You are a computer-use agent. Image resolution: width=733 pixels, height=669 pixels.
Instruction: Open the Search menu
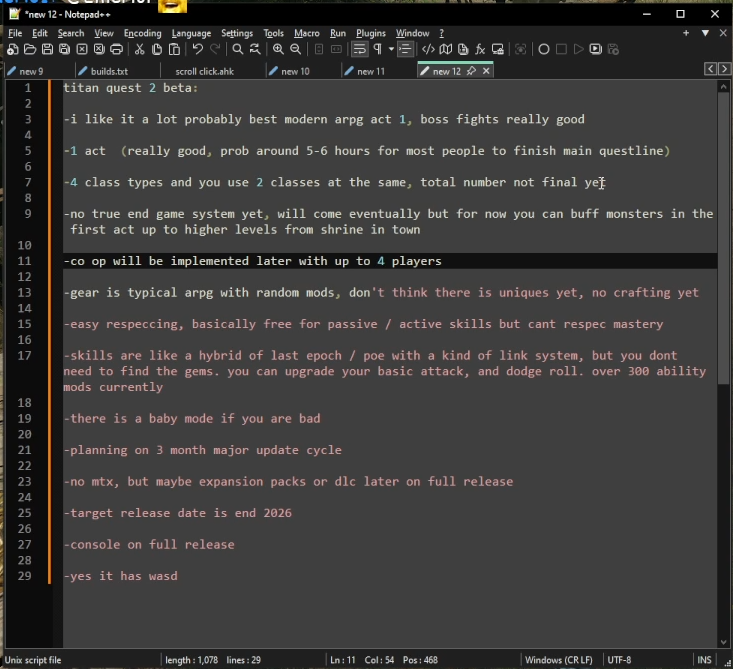pos(71,33)
